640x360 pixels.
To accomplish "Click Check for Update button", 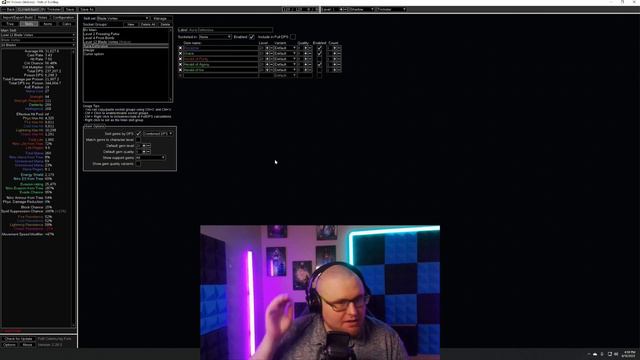I will (18, 339).
